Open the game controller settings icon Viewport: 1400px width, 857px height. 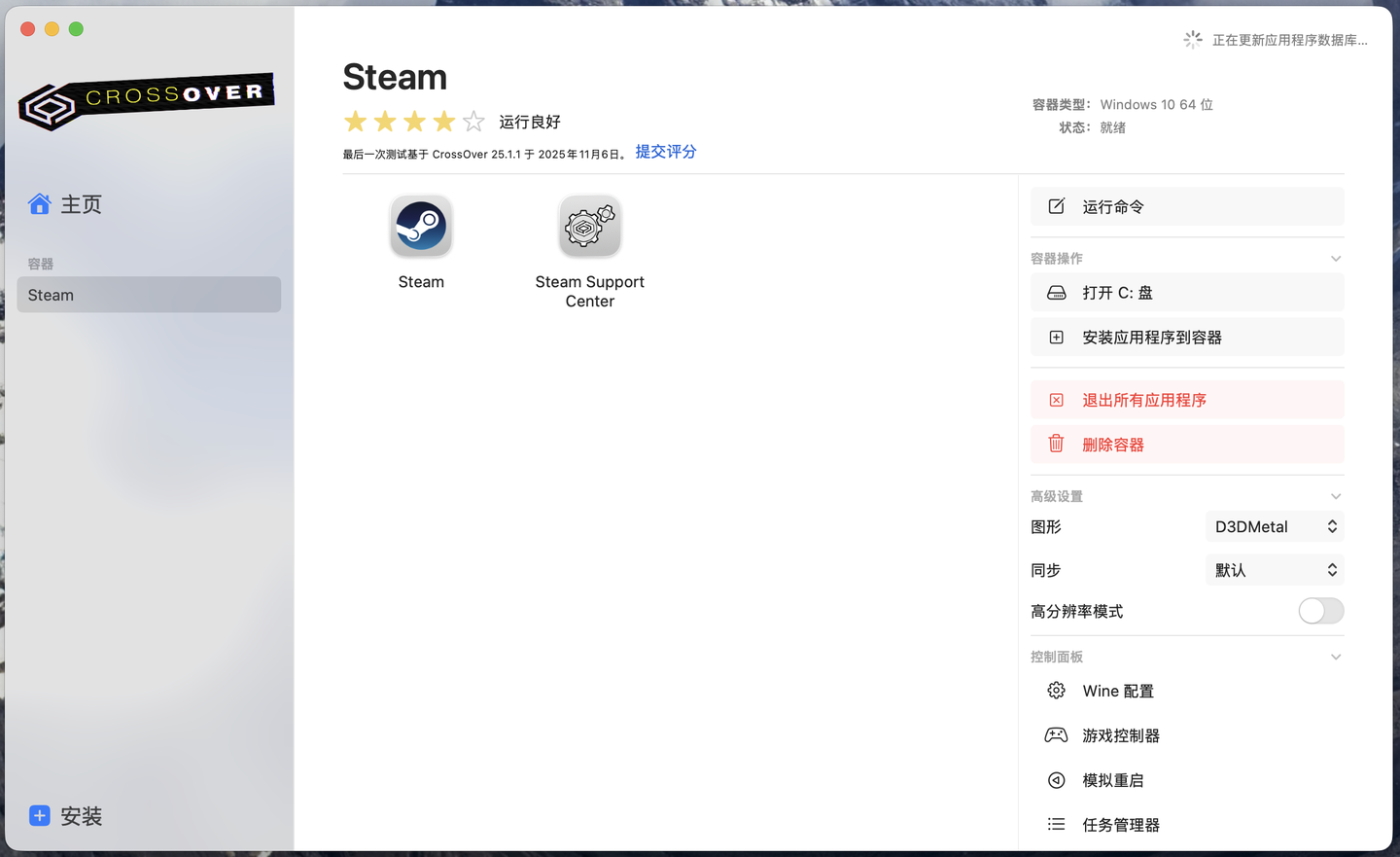[x=1056, y=735]
